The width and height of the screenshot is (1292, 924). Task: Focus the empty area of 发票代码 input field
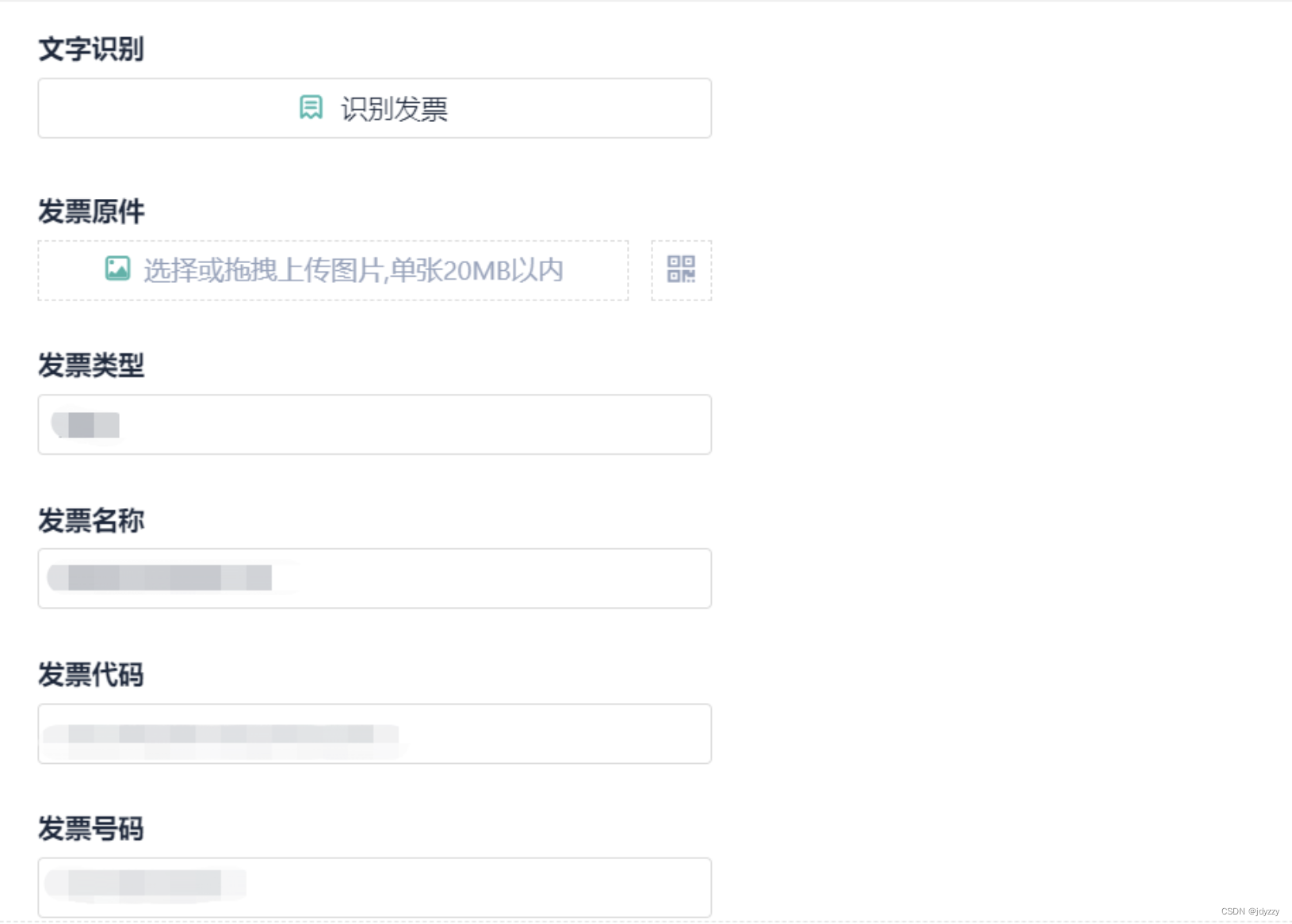555,734
